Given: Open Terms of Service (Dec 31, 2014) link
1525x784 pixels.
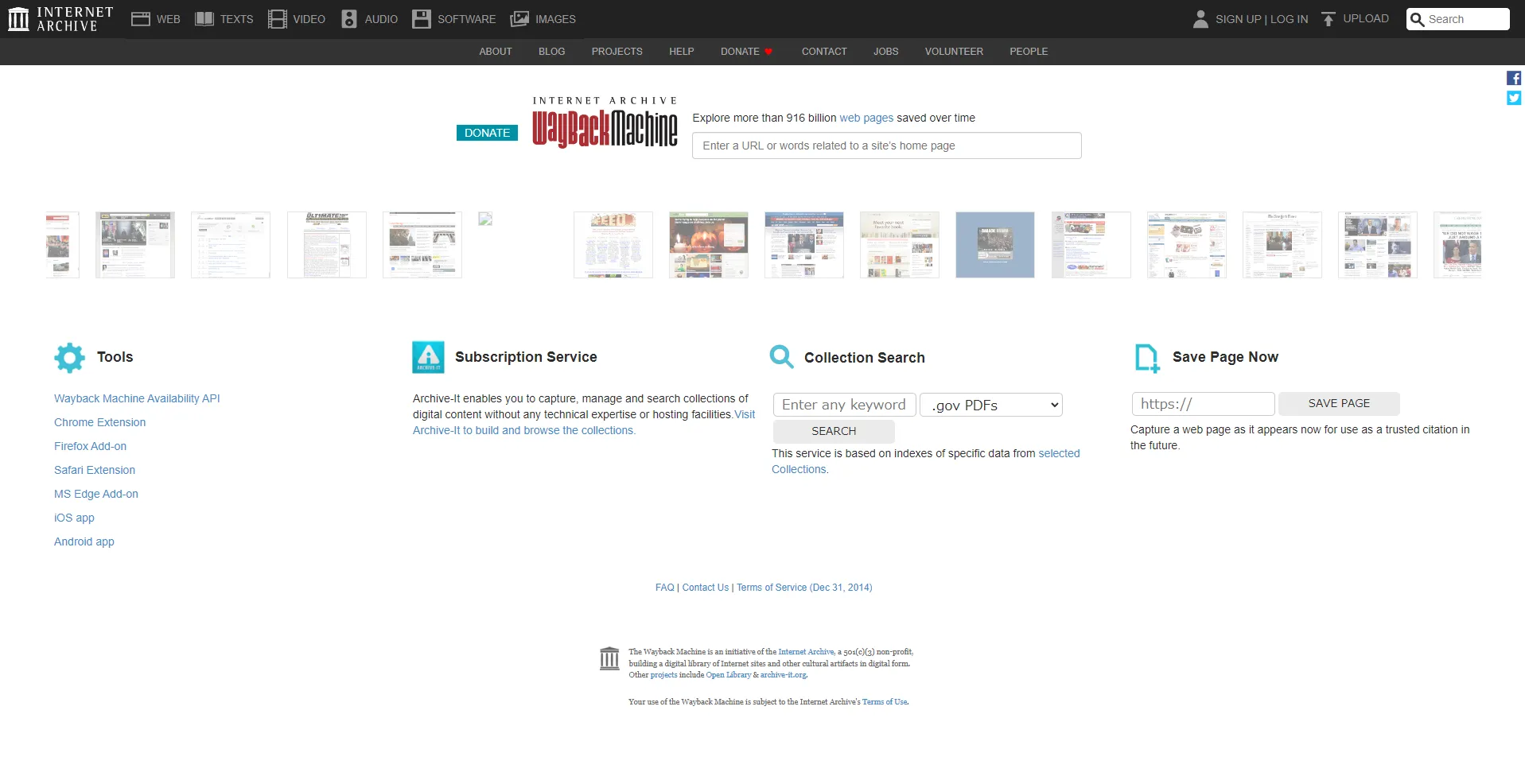Looking at the screenshot, I should click(804, 588).
